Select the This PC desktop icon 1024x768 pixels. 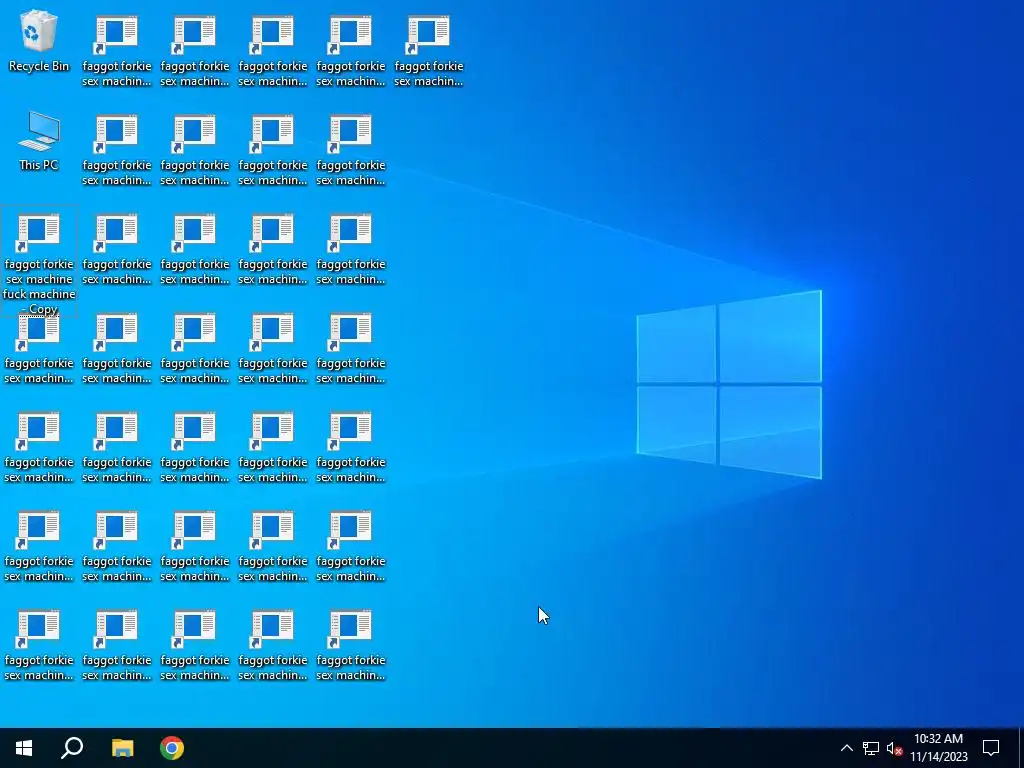(x=39, y=141)
